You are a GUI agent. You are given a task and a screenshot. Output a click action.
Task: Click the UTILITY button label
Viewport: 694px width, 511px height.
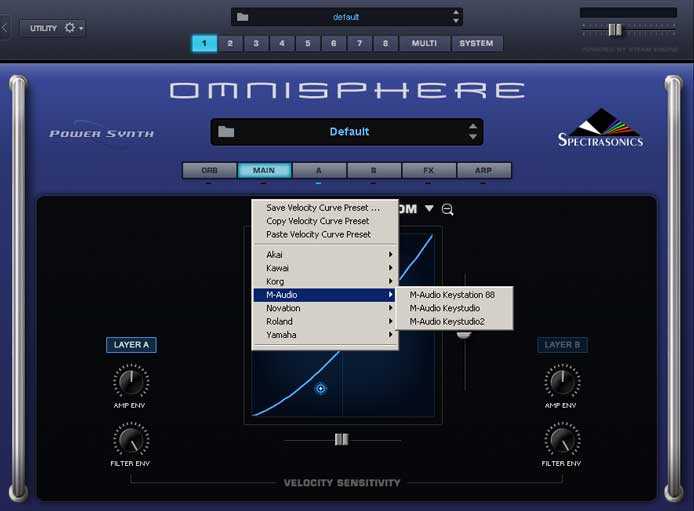click(43, 28)
